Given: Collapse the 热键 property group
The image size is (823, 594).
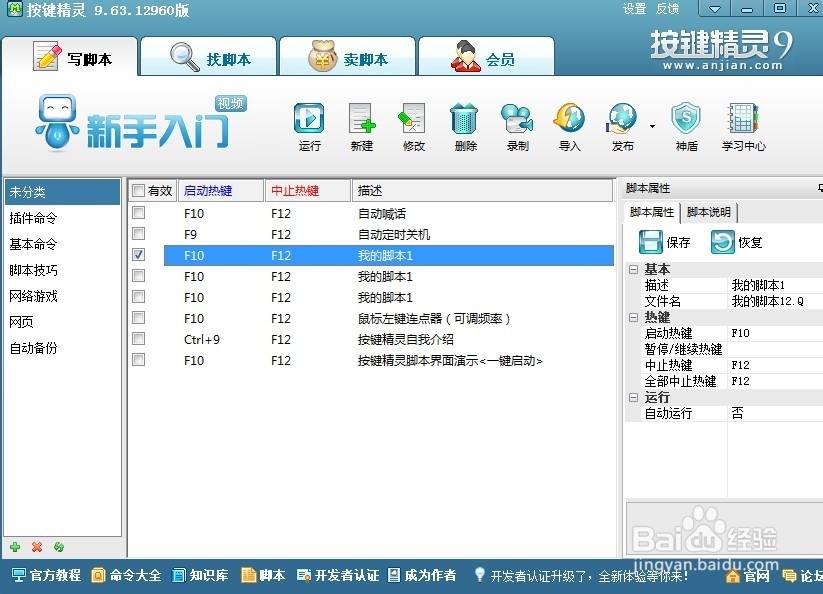Looking at the screenshot, I should (634, 317).
